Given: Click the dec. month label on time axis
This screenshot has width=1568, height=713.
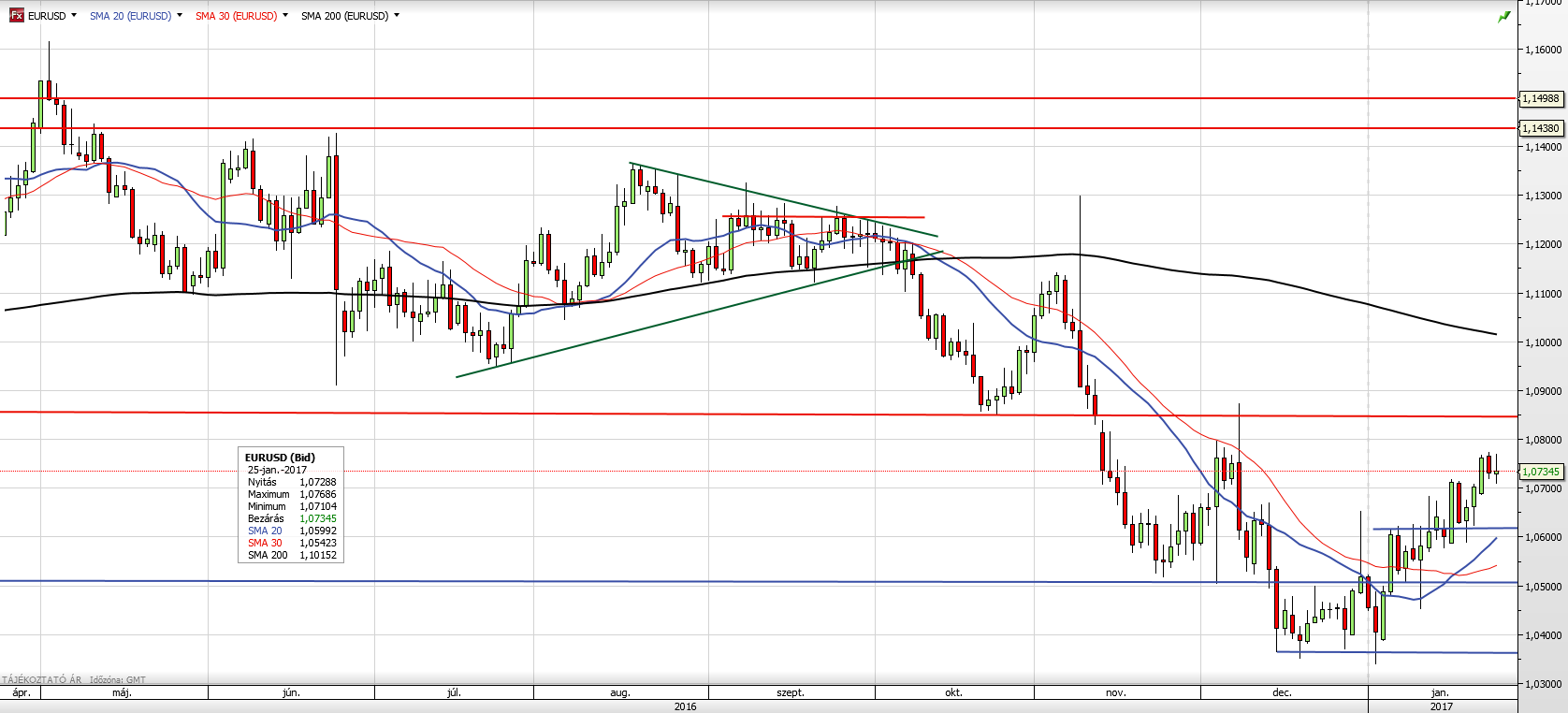Looking at the screenshot, I should tap(1282, 692).
